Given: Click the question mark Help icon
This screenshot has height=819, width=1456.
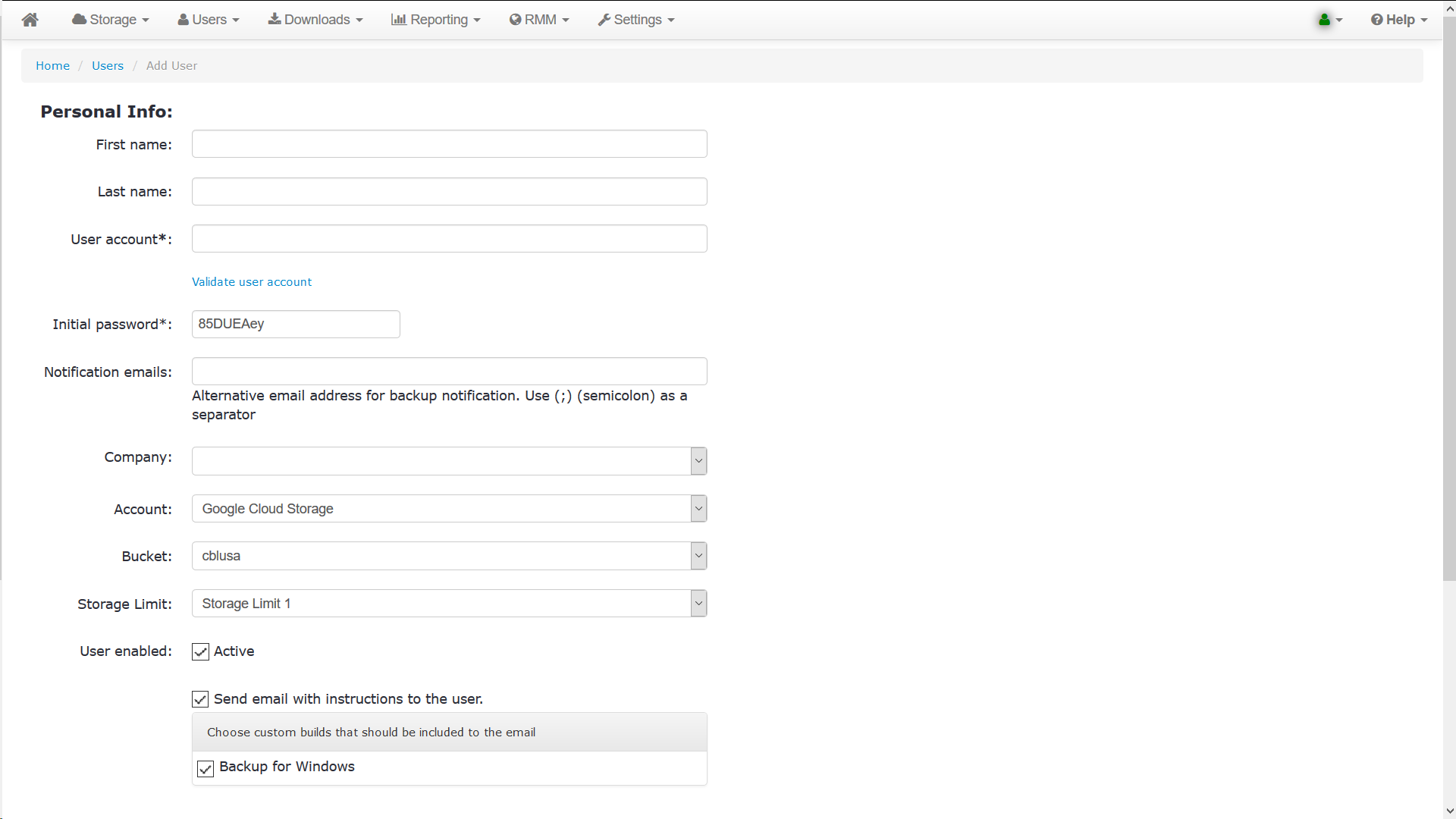Looking at the screenshot, I should (1377, 20).
